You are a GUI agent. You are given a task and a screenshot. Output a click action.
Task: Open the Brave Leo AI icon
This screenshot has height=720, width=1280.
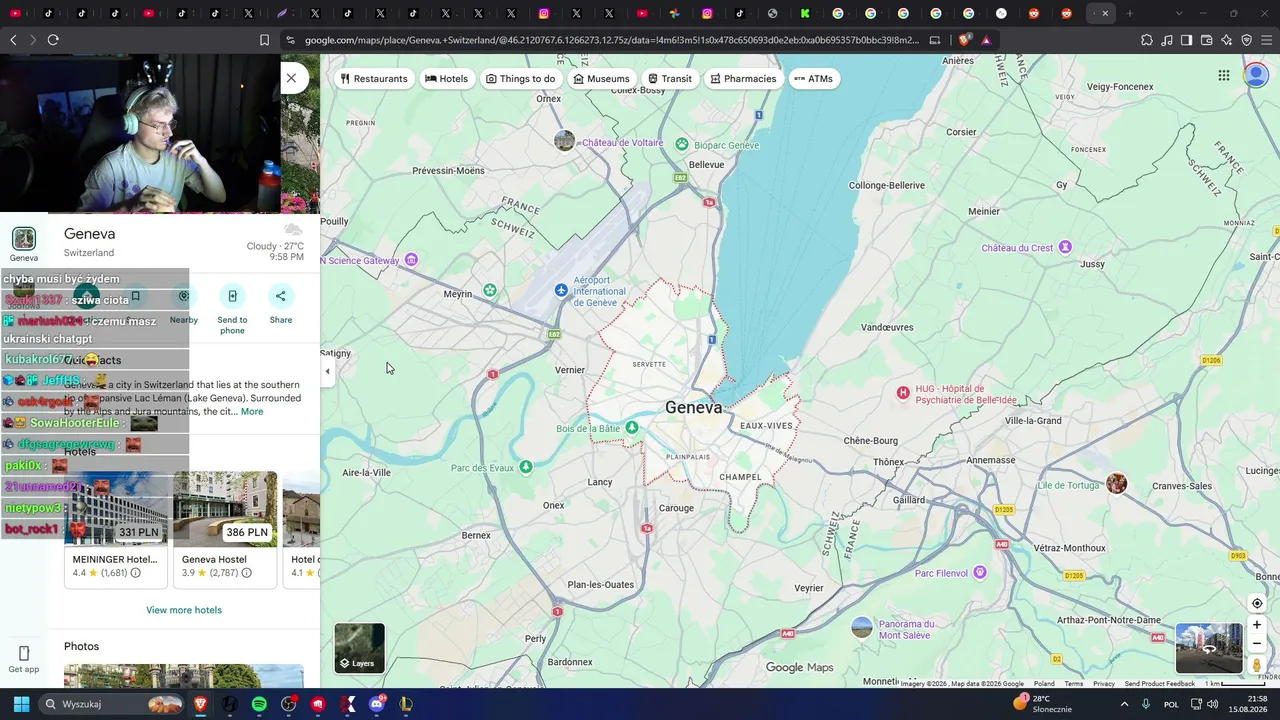coord(1227,40)
